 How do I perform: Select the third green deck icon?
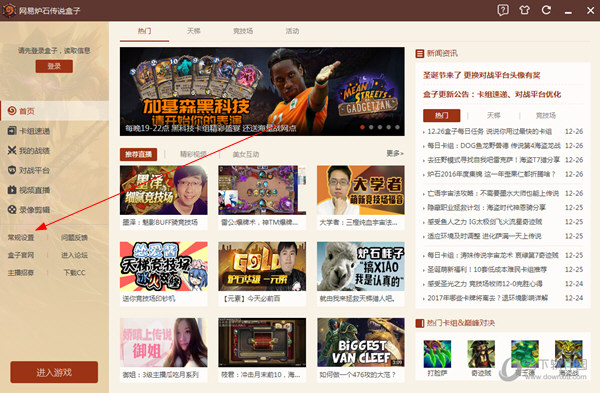point(525,354)
